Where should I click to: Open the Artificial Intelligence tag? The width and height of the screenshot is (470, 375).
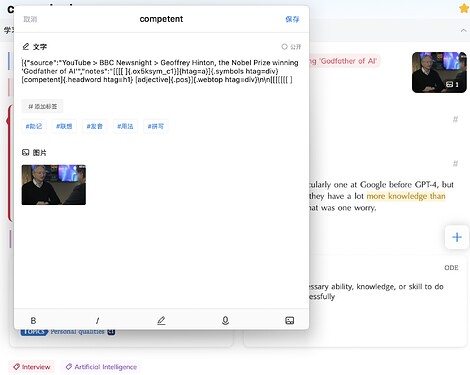coord(101,367)
